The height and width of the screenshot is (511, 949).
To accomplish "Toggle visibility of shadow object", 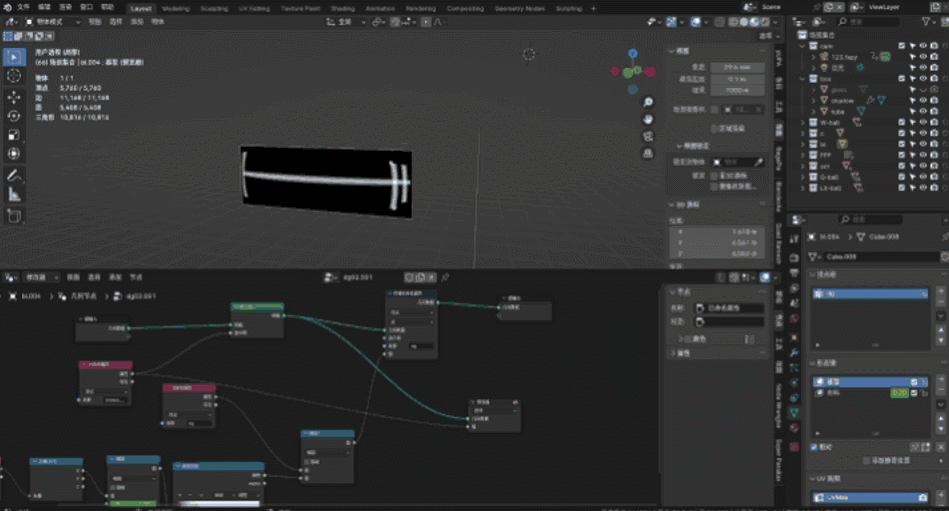I will pos(923,101).
